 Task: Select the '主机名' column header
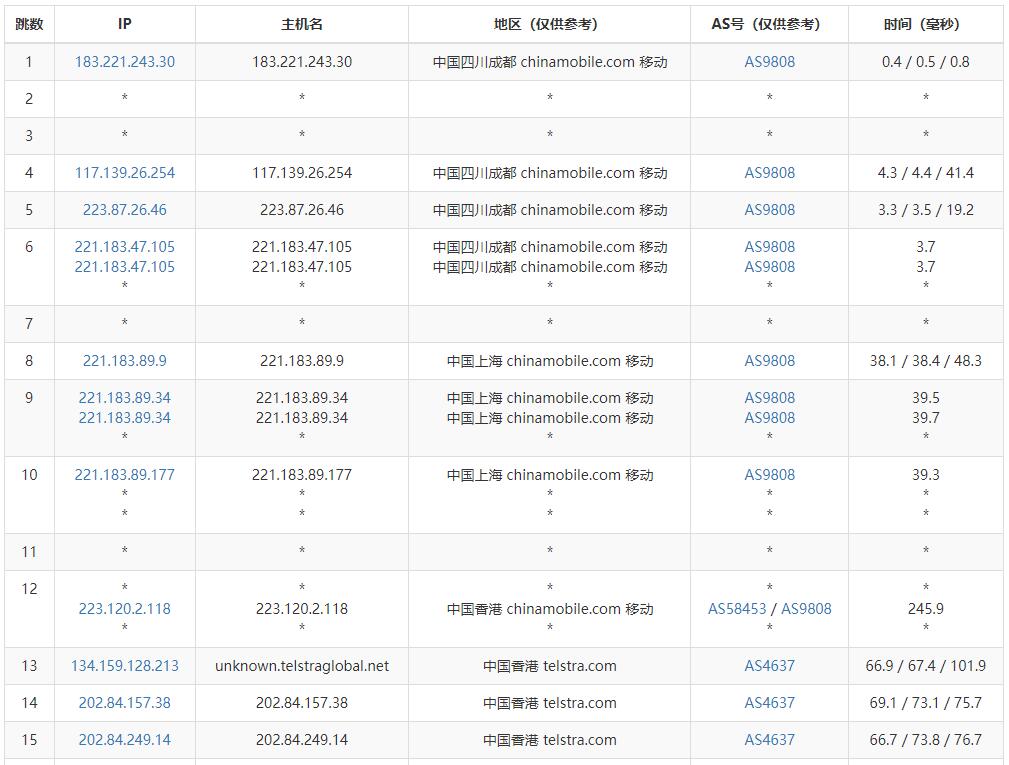(302, 24)
